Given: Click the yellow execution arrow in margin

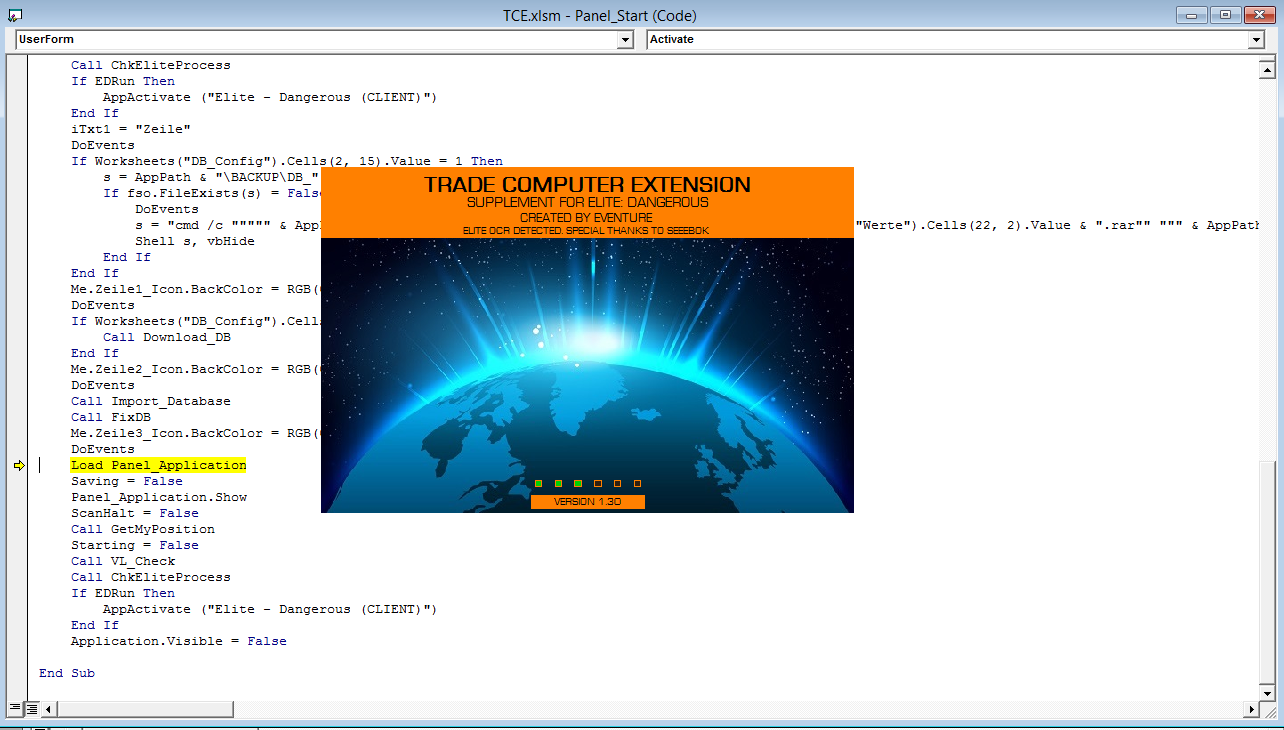Looking at the screenshot, I should [x=19, y=465].
